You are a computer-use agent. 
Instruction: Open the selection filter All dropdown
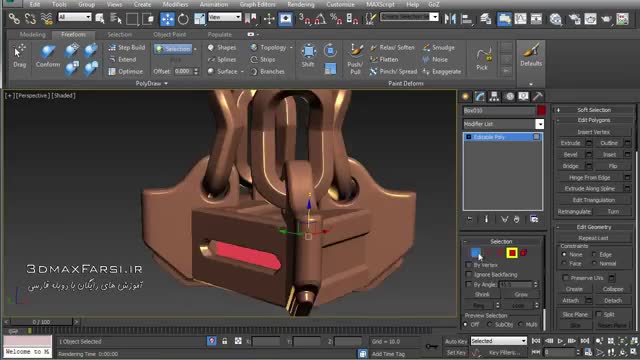tap(75, 17)
